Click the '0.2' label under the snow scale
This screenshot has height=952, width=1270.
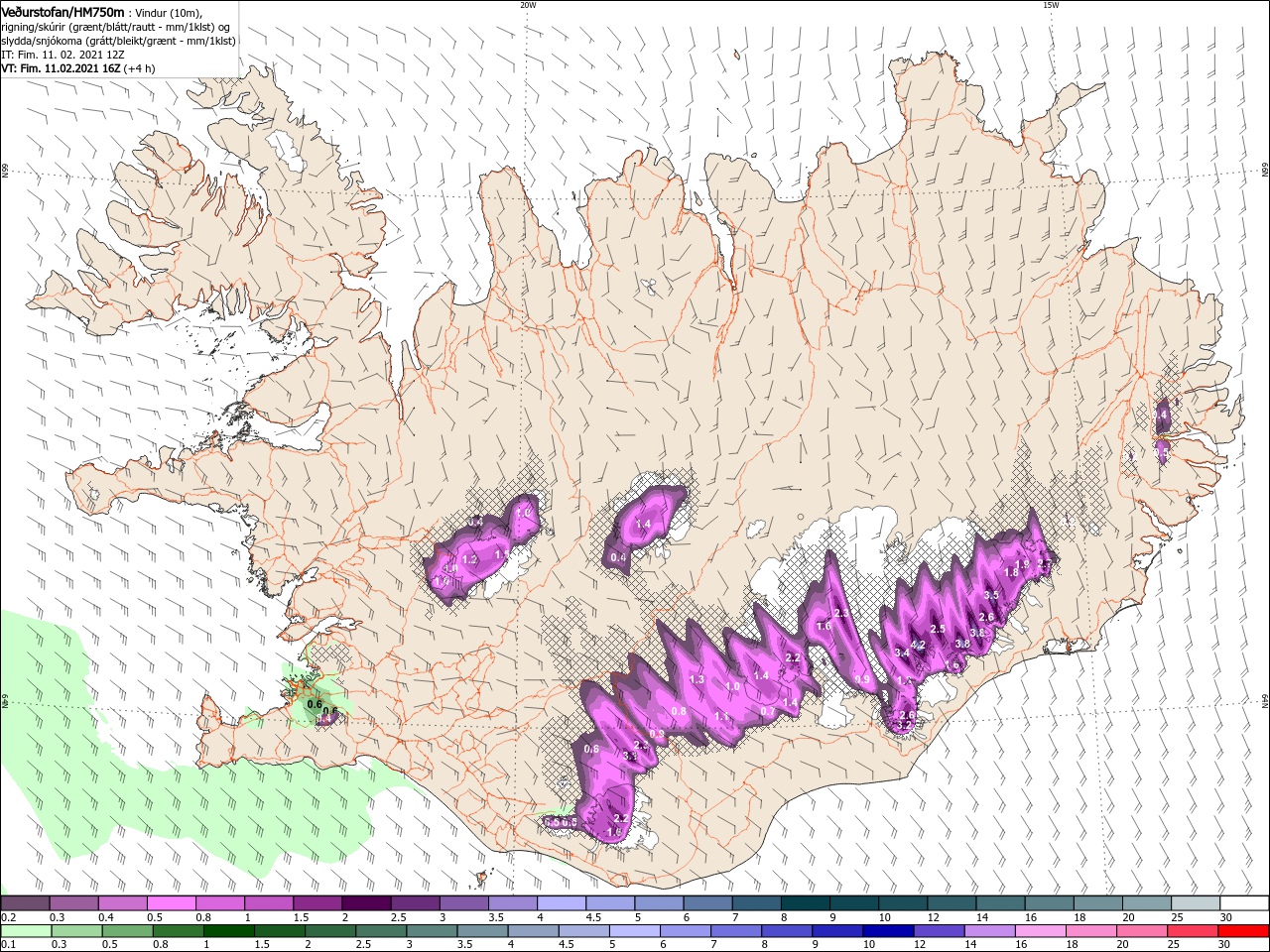point(8,918)
